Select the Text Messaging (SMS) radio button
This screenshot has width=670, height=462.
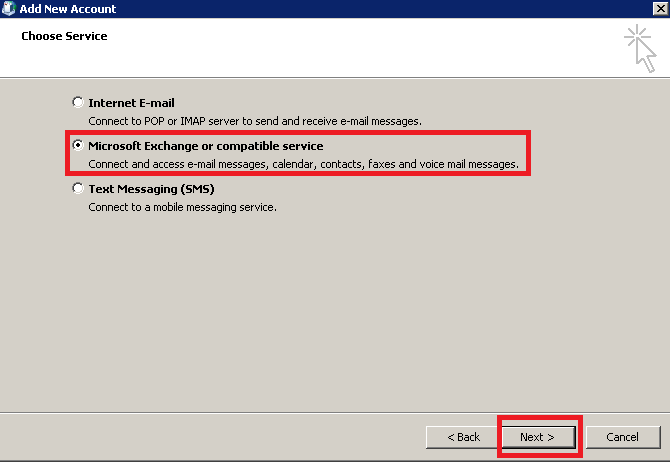pyautogui.click(x=78, y=188)
